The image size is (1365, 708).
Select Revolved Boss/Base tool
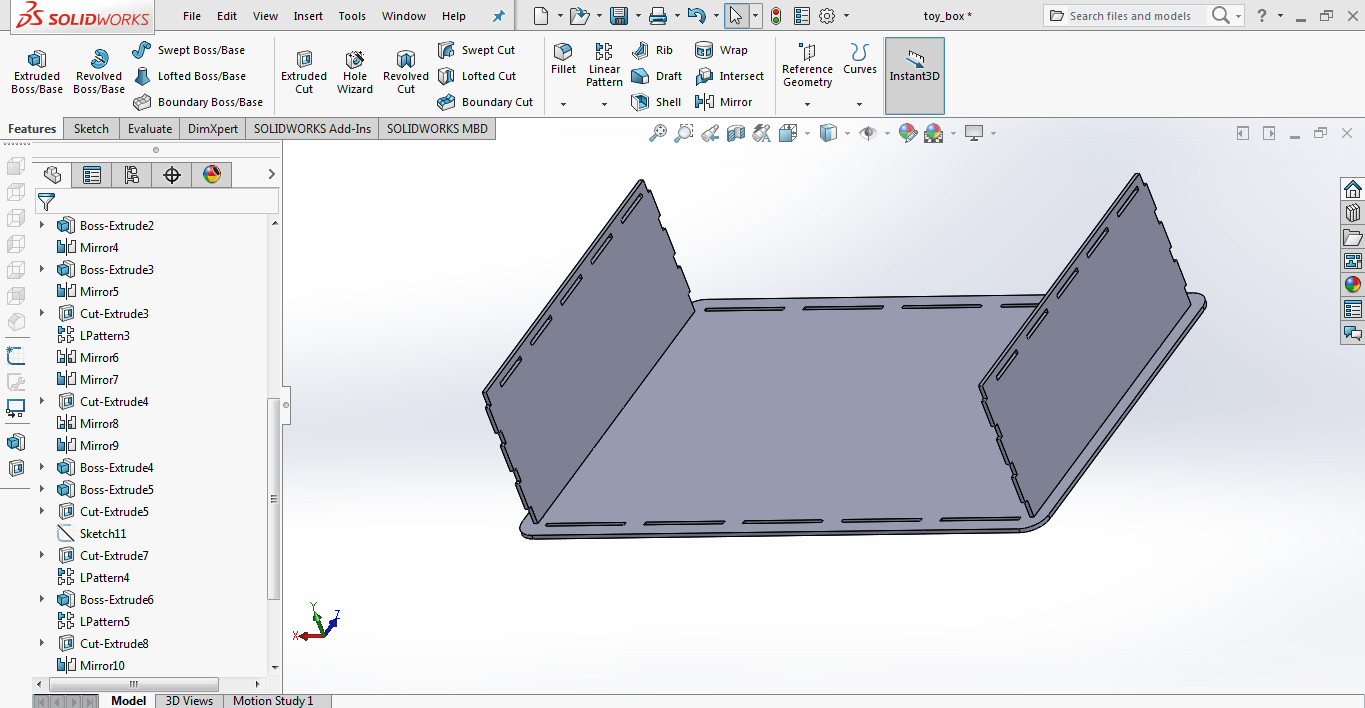(x=99, y=72)
